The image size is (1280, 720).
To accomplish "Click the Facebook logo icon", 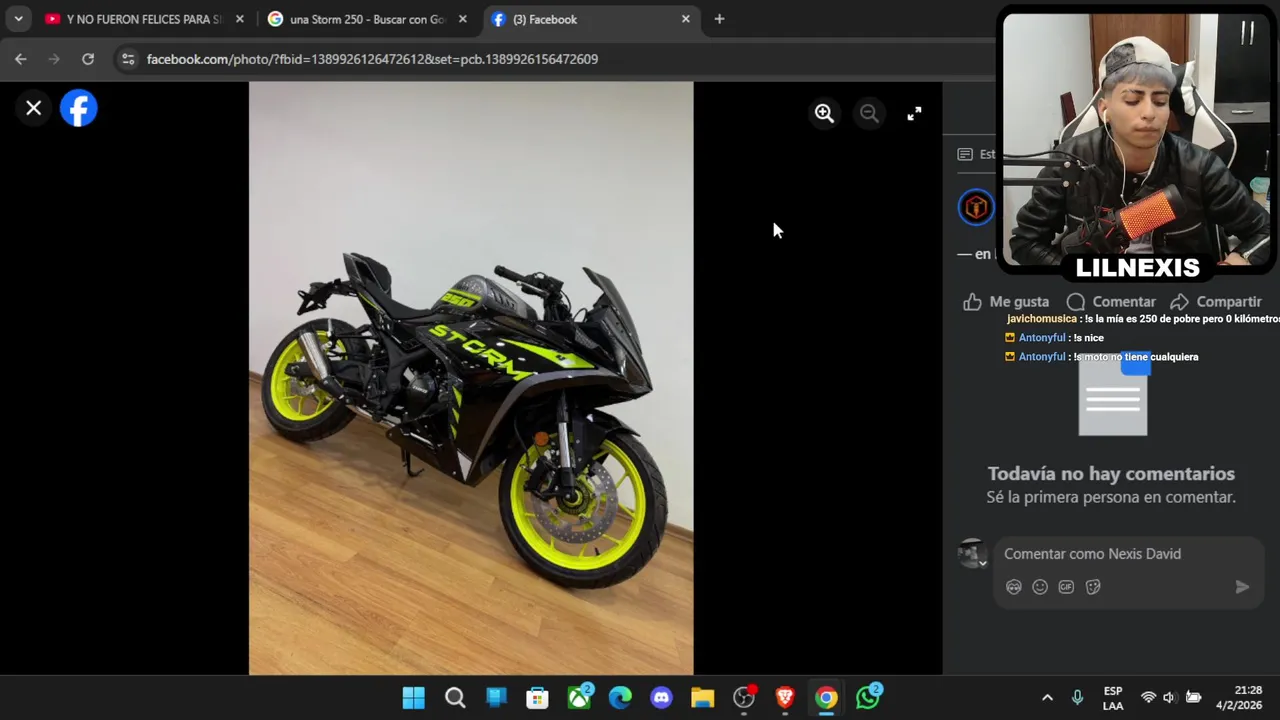I will (79, 108).
